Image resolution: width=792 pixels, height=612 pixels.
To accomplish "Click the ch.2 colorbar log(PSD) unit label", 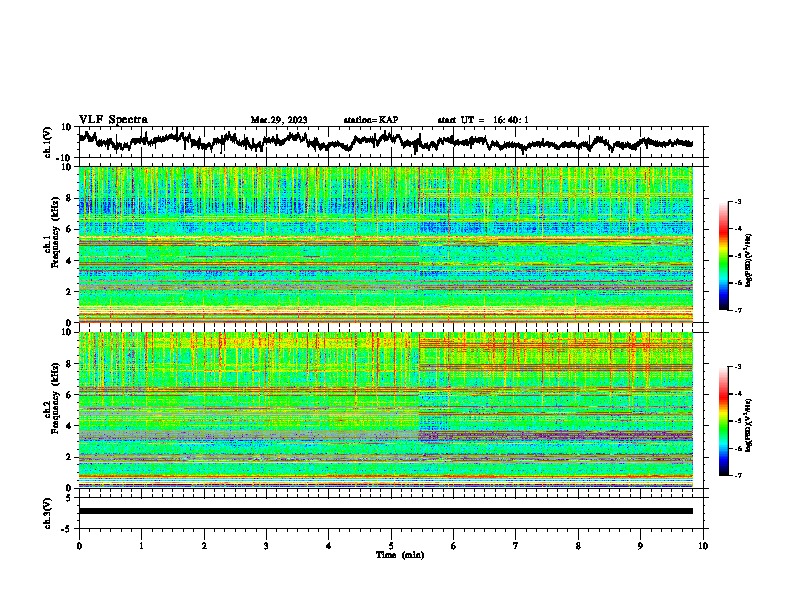I will 749,425.
